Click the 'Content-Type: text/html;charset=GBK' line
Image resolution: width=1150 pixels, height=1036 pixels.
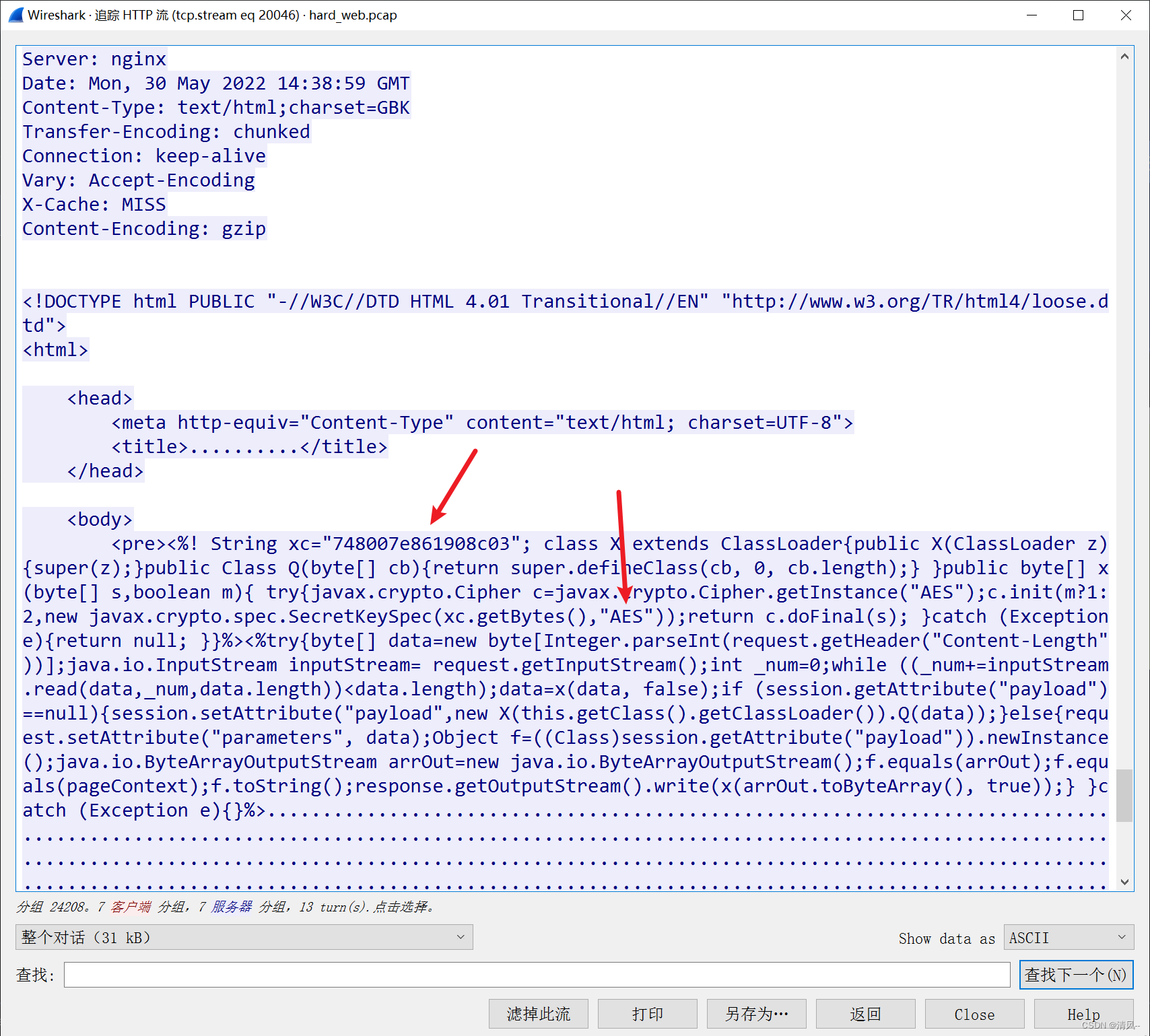tap(216, 108)
